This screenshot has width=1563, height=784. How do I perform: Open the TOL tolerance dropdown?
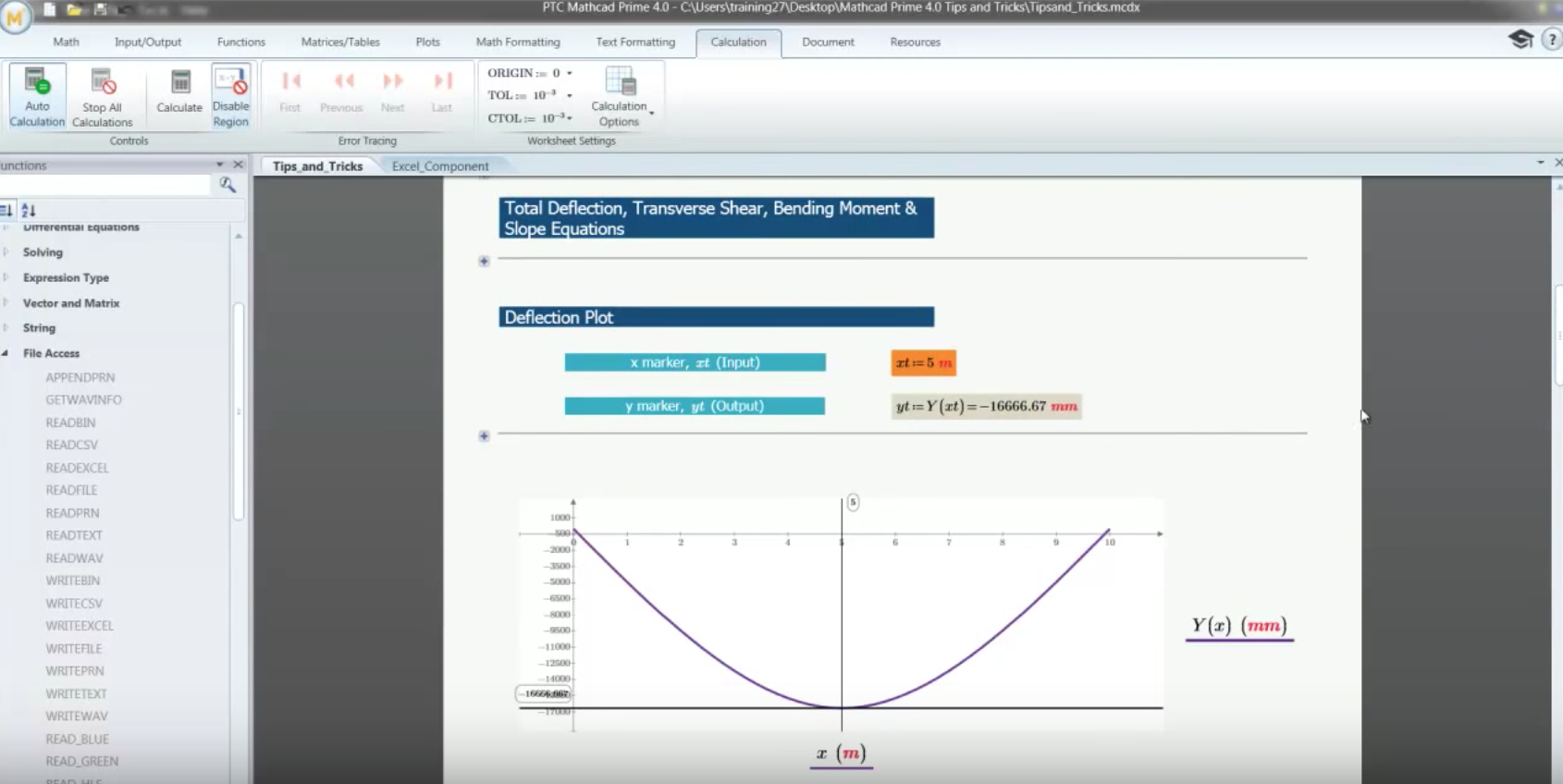coord(570,95)
